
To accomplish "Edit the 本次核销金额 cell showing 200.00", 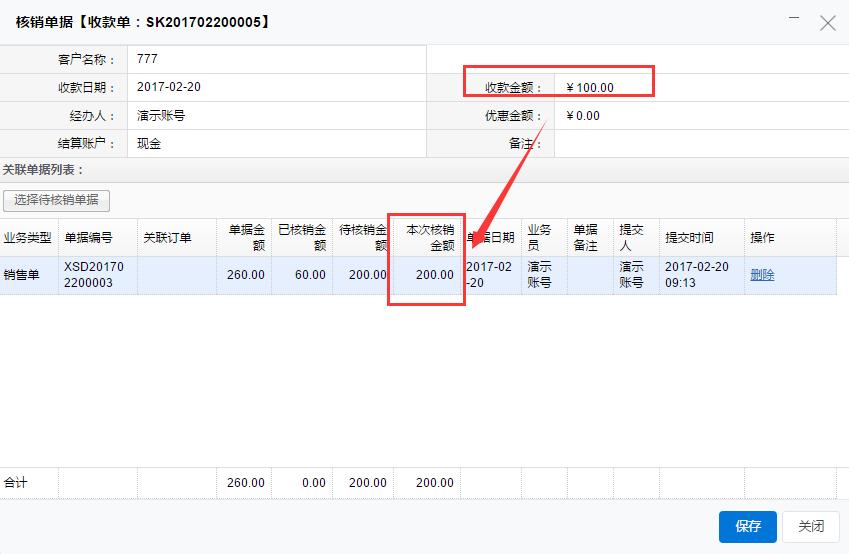I will pos(428,275).
